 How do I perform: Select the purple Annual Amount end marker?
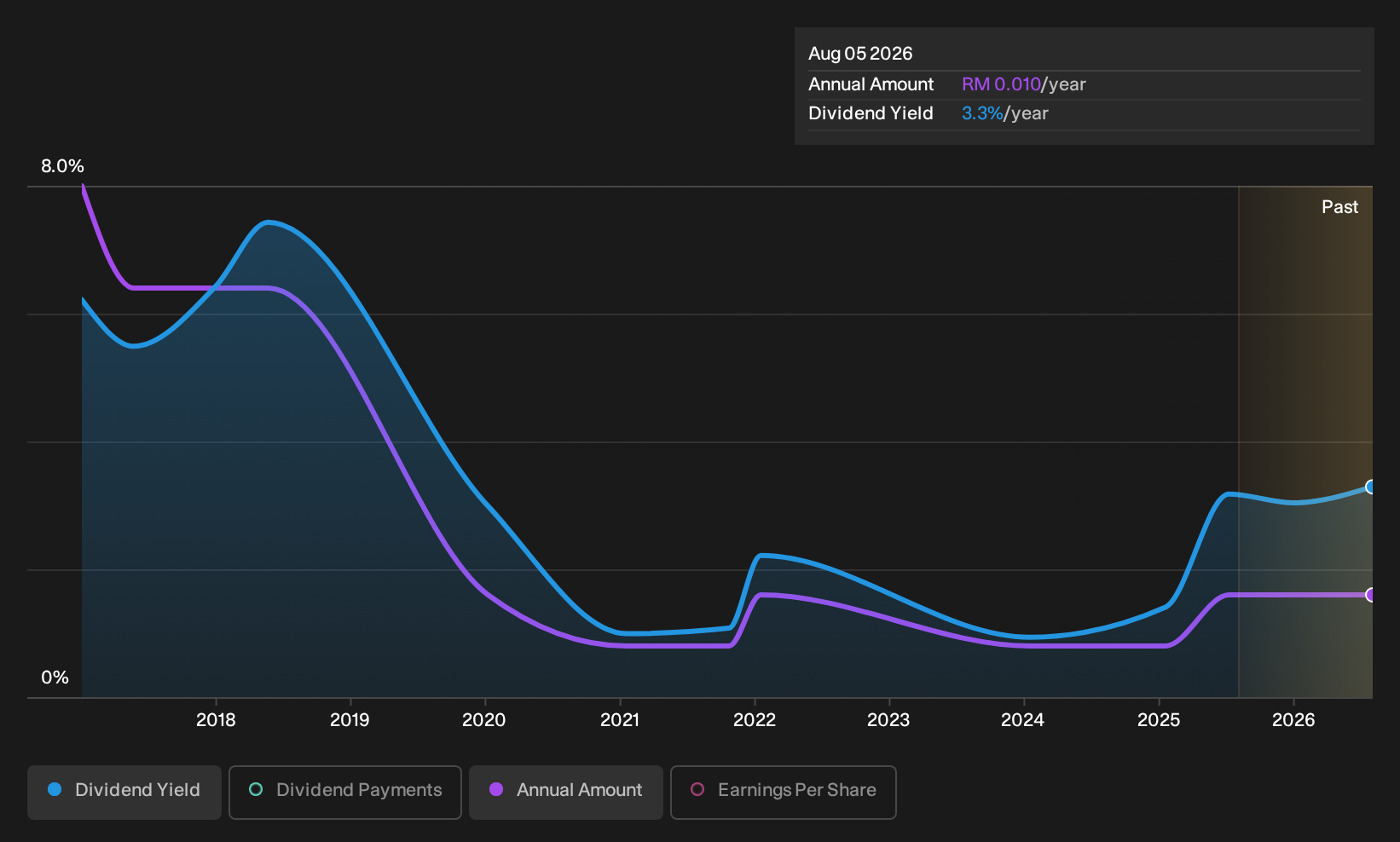tap(1370, 595)
